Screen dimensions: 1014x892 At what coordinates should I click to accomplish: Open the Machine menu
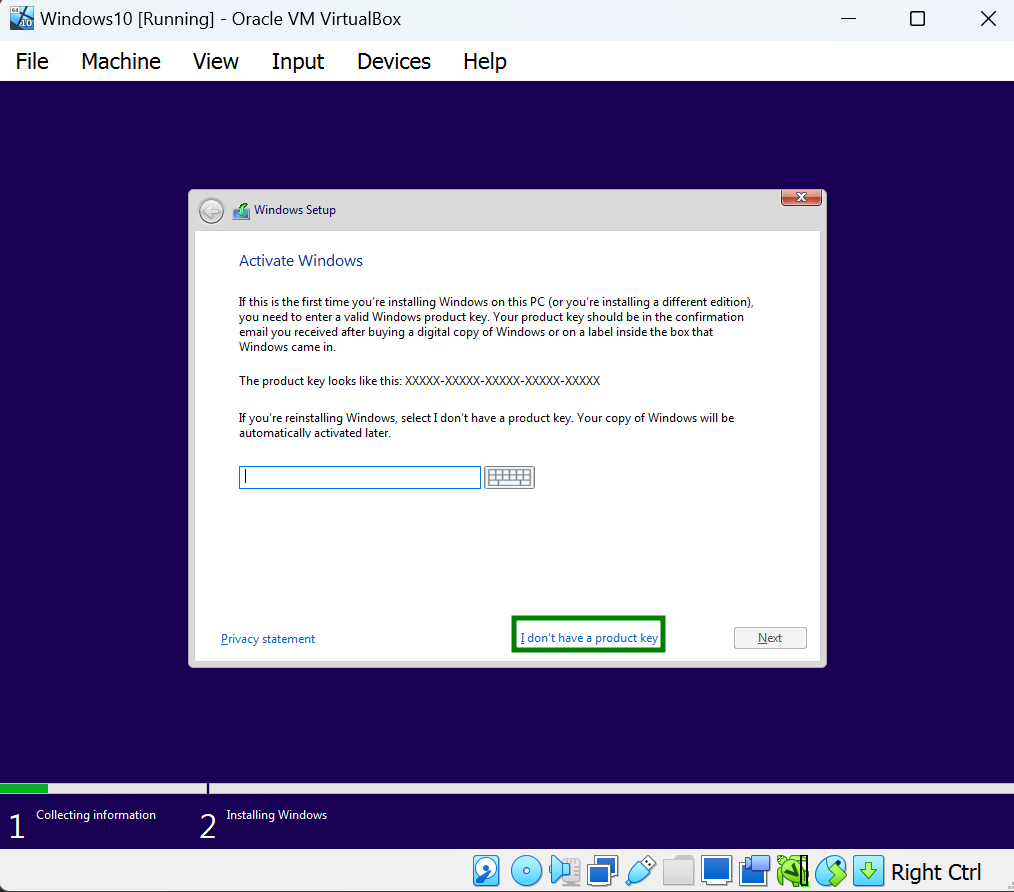pos(121,61)
